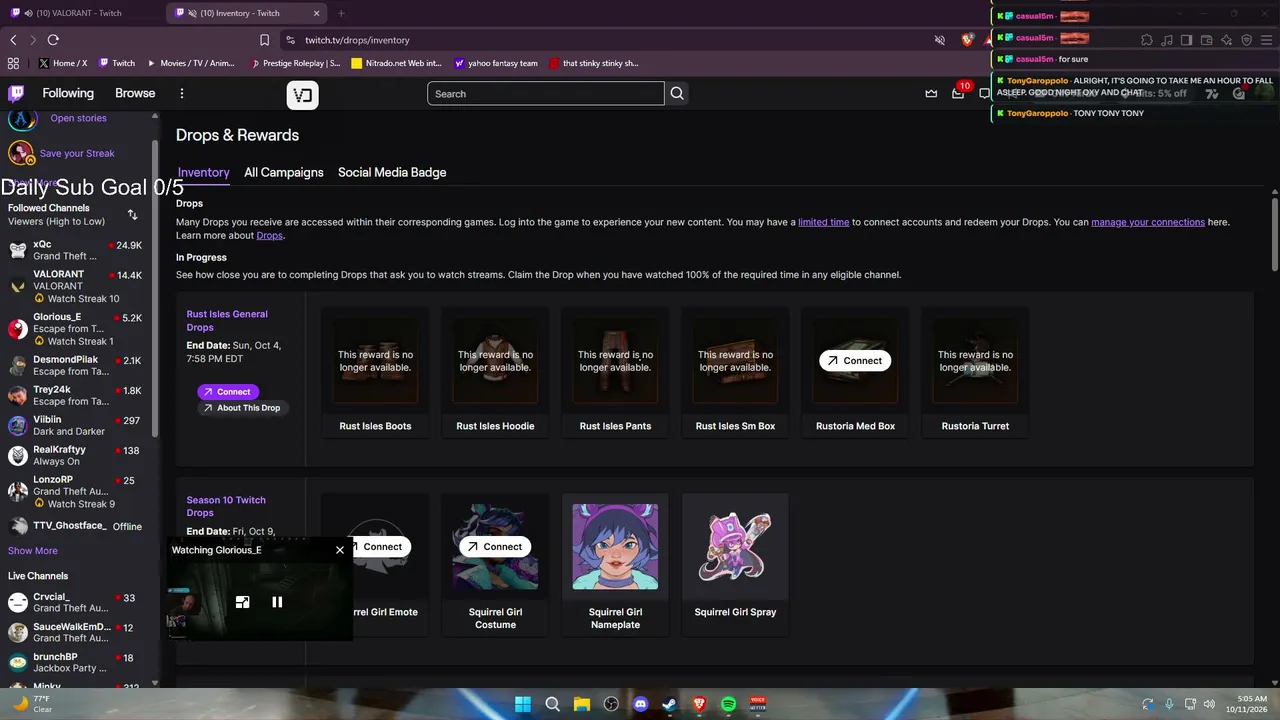Screen dimensions: 1280x720
Task: Sort followed channels by viewers
Action: coord(133,214)
